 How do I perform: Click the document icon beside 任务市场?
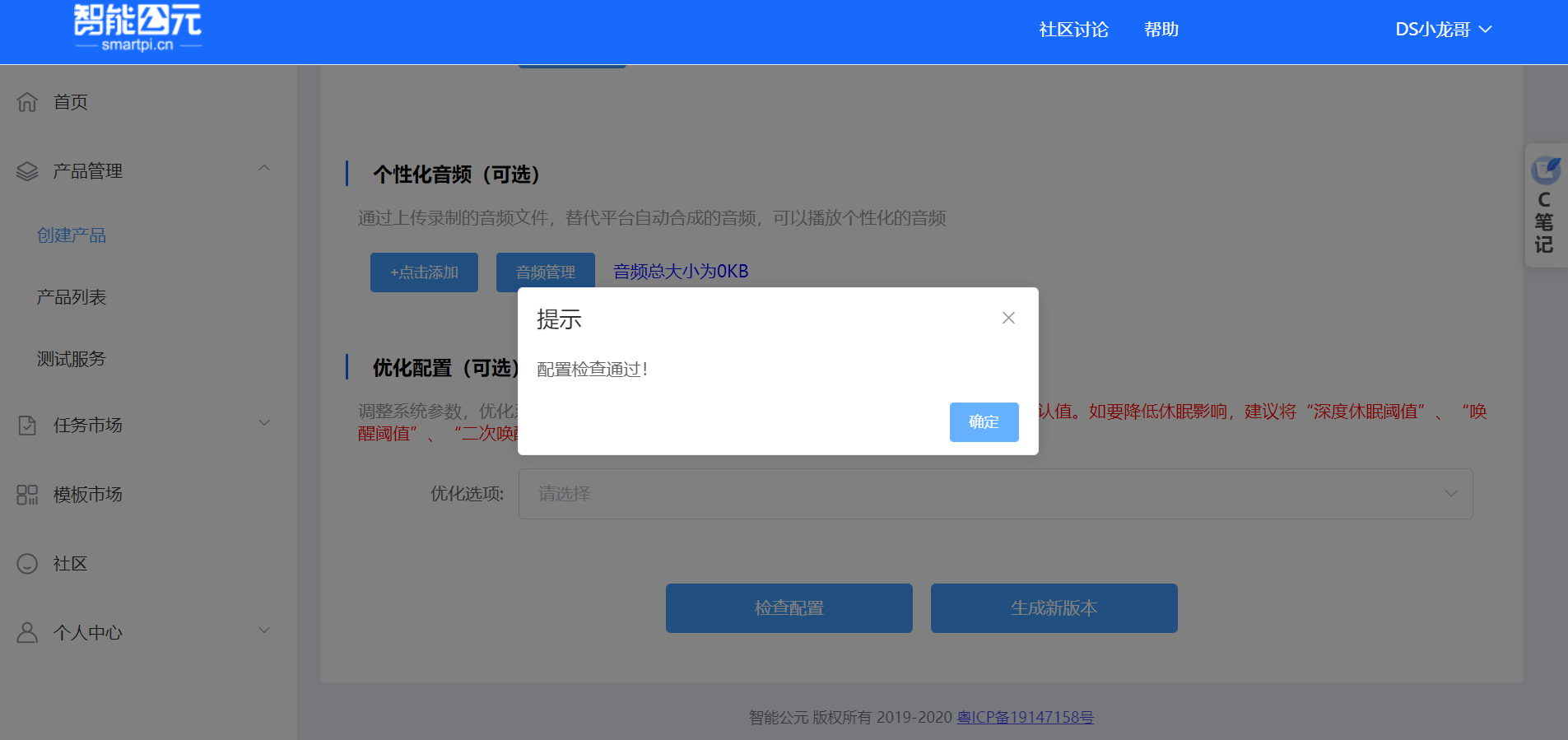[x=27, y=425]
